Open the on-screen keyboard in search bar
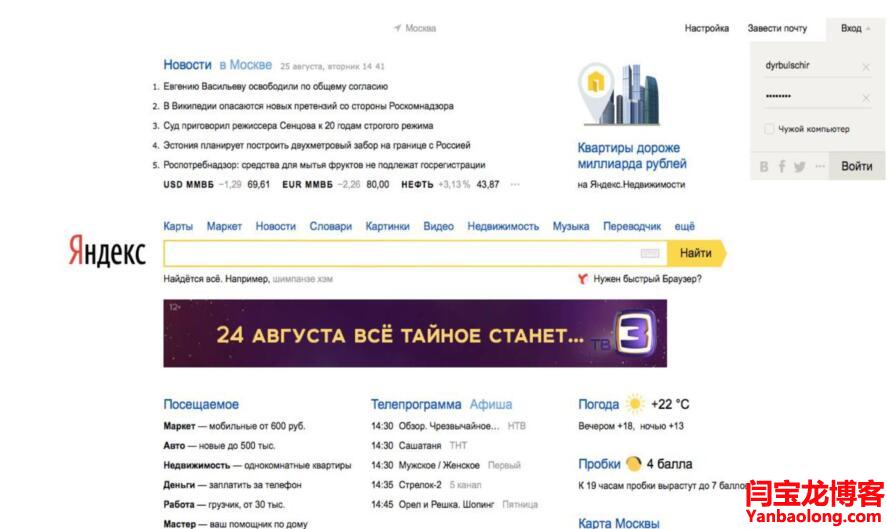Image resolution: width=887 pixels, height=529 pixels. [x=650, y=254]
